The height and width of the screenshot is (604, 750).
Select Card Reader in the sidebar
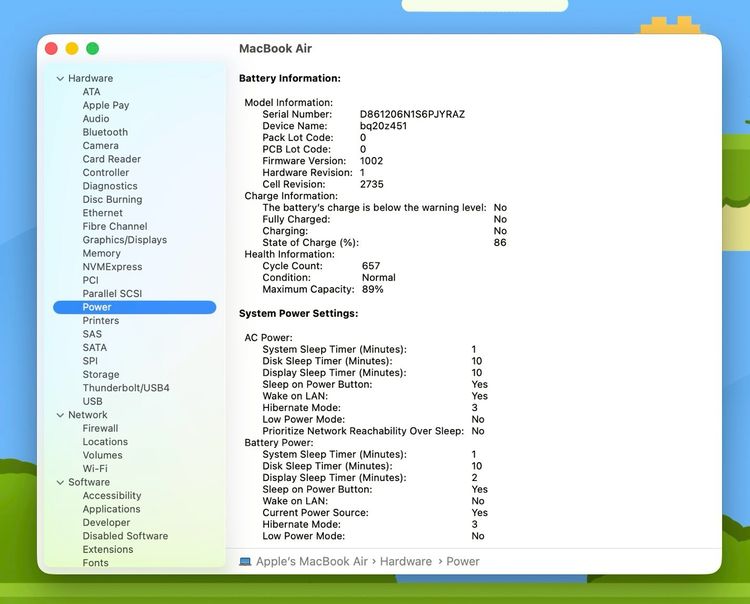[111, 159]
